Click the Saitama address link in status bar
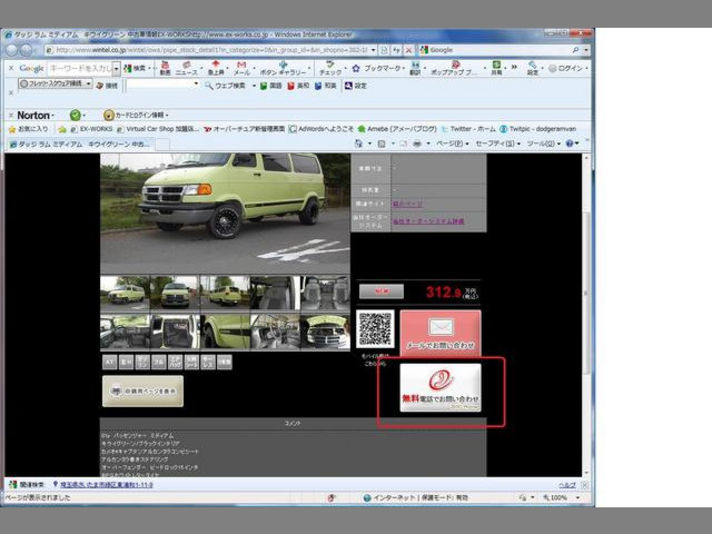Image resolution: width=712 pixels, height=534 pixels. click(107, 485)
